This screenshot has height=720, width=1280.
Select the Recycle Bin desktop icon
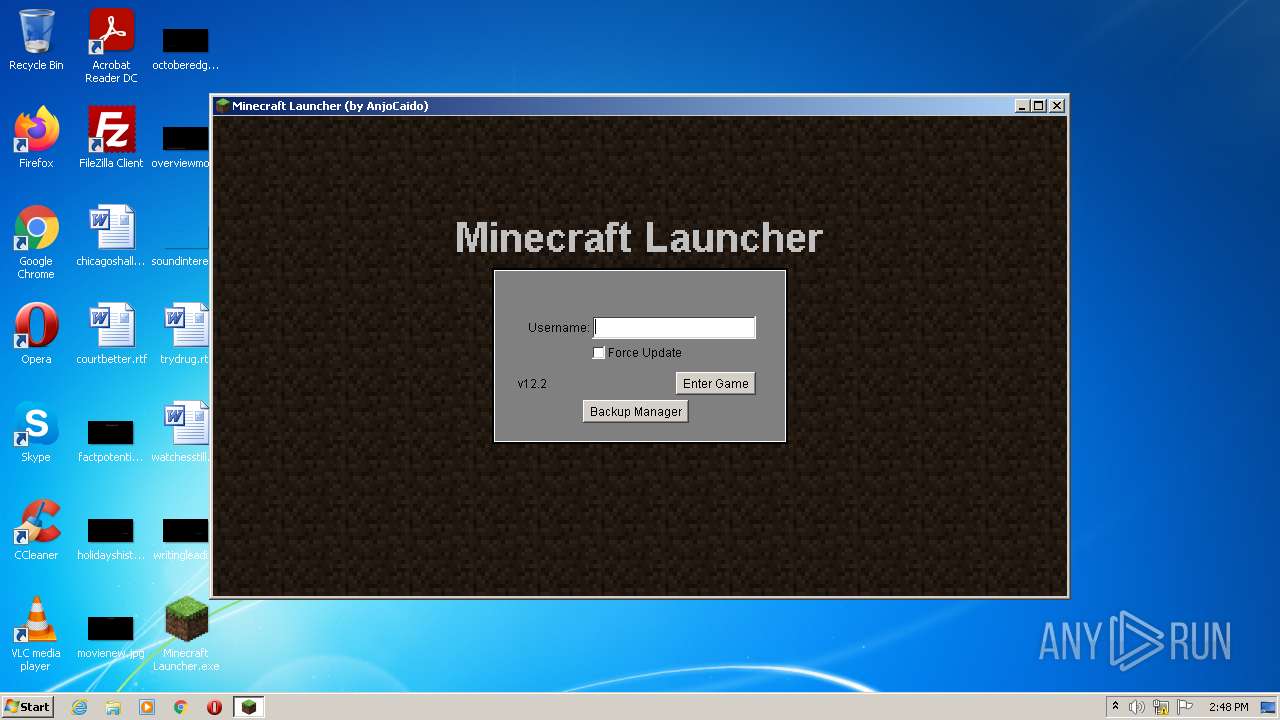[x=36, y=40]
